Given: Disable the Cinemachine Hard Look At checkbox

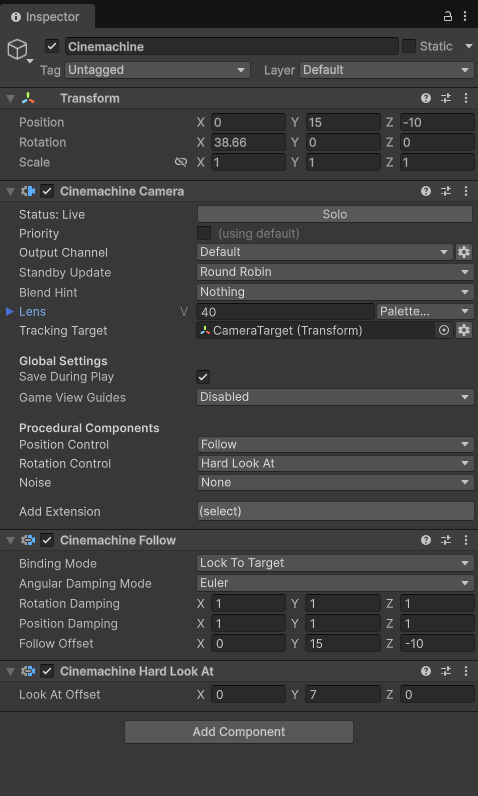Looking at the screenshot, I should click(47, 671).
